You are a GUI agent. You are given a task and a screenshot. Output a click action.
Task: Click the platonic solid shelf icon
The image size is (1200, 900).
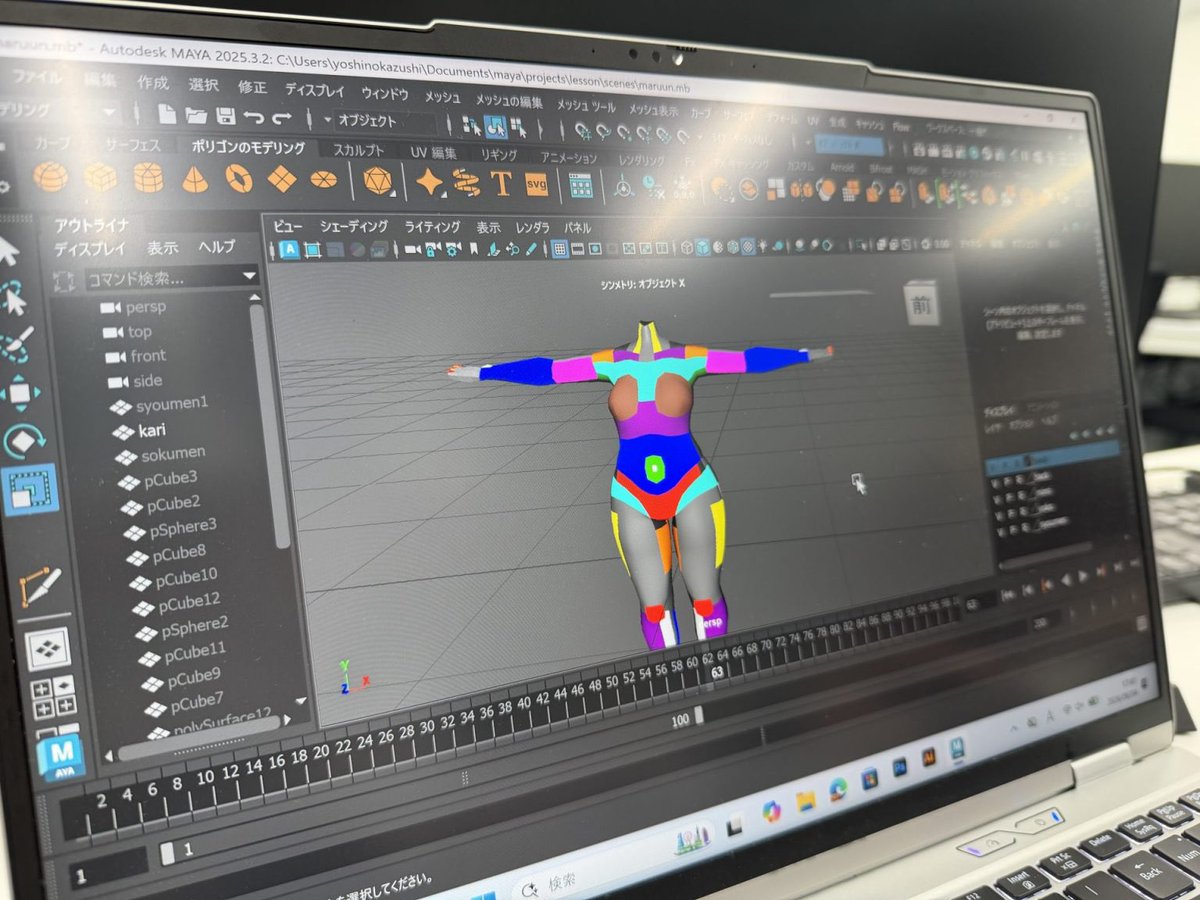(x=377, y=181)
